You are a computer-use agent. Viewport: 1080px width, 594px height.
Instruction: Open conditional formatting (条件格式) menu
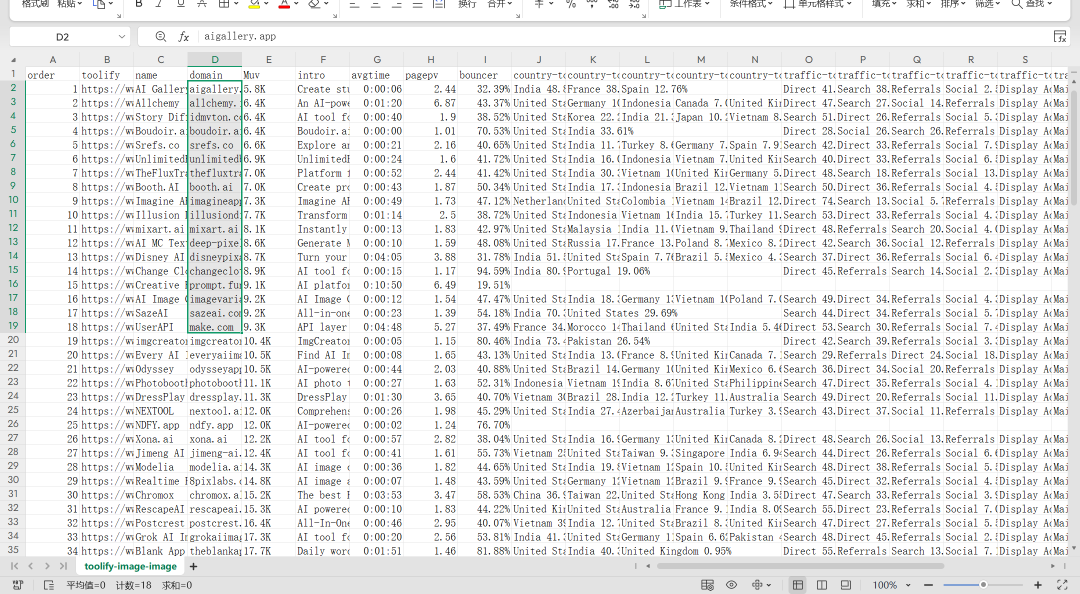(751, 4)
